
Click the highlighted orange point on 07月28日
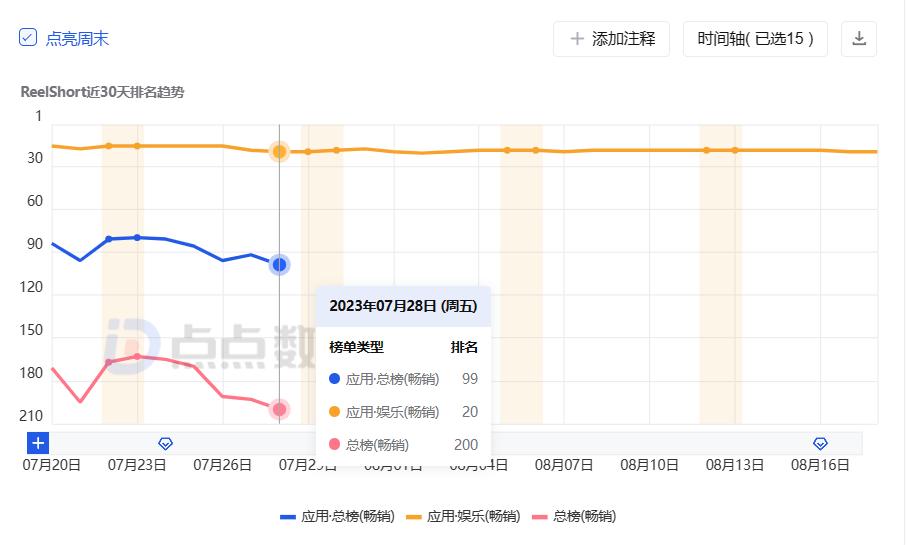tap(280, 152)
